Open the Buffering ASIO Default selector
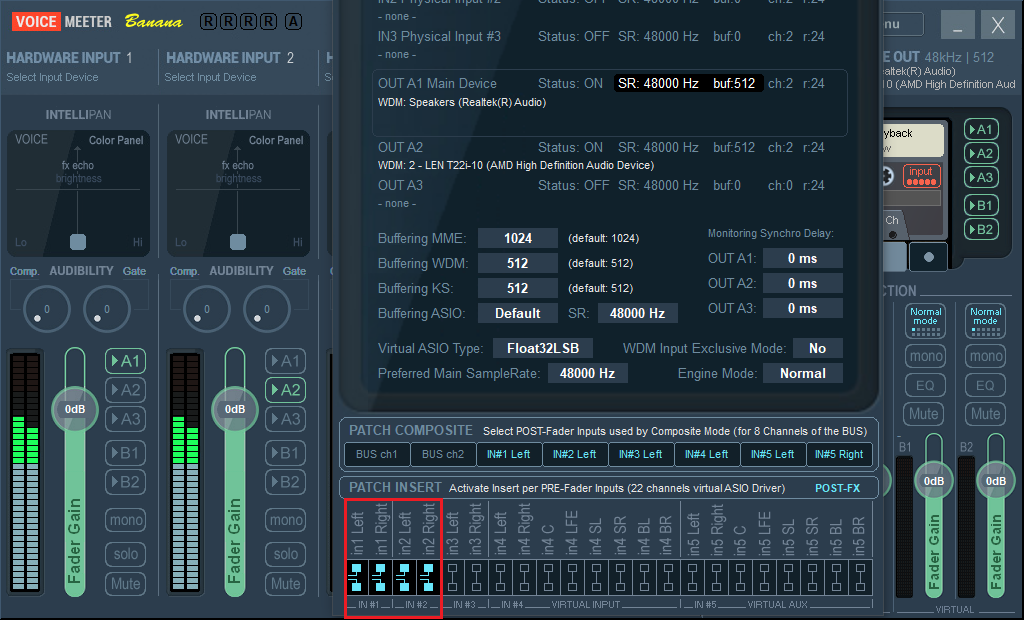This screenshot has height=620, width=1024. (518, 313)
